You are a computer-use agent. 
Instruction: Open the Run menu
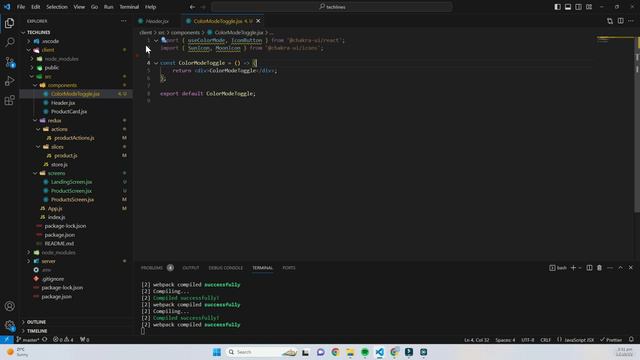[x=108, y=7]
